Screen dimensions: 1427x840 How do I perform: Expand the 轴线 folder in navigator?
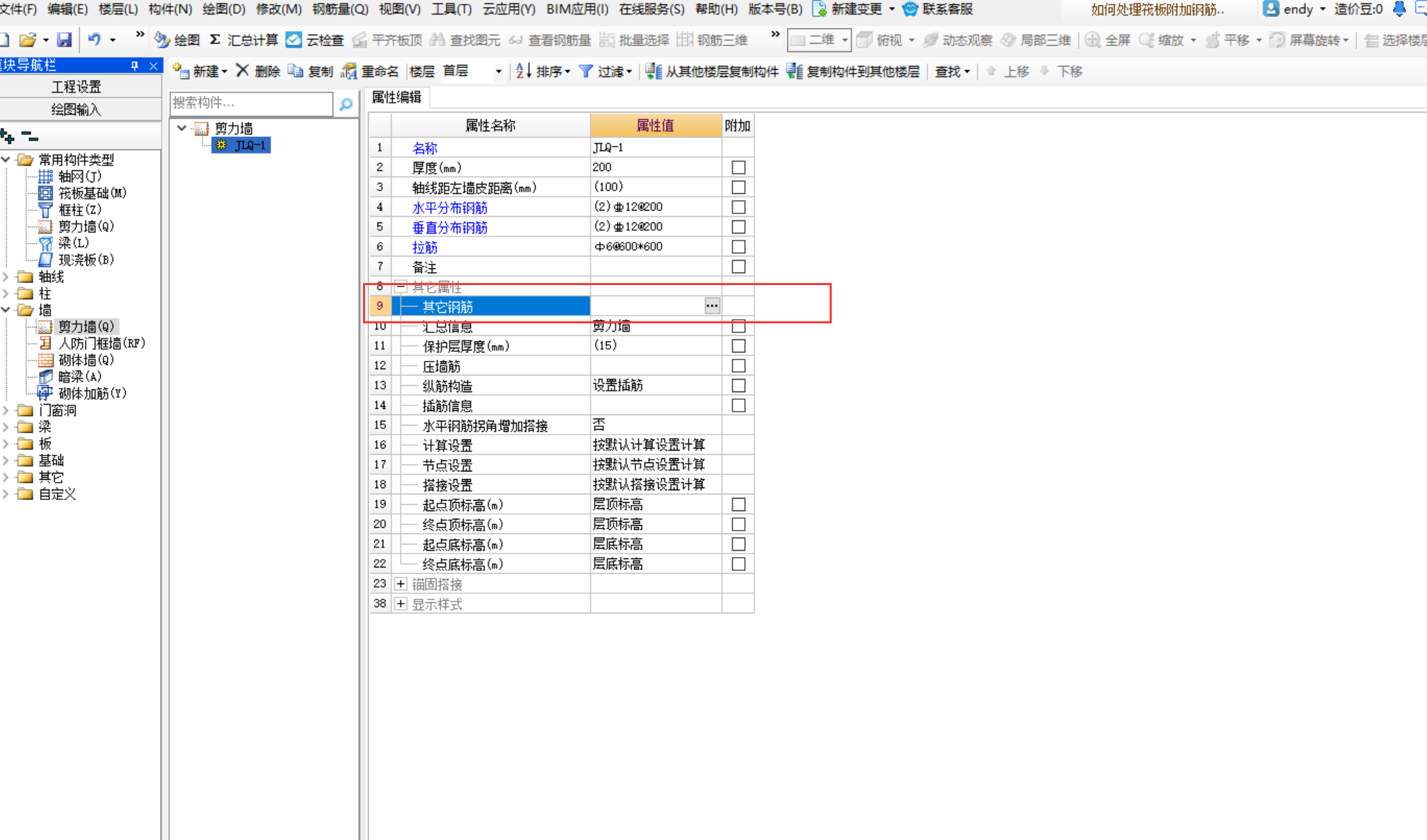pos(6,277)
